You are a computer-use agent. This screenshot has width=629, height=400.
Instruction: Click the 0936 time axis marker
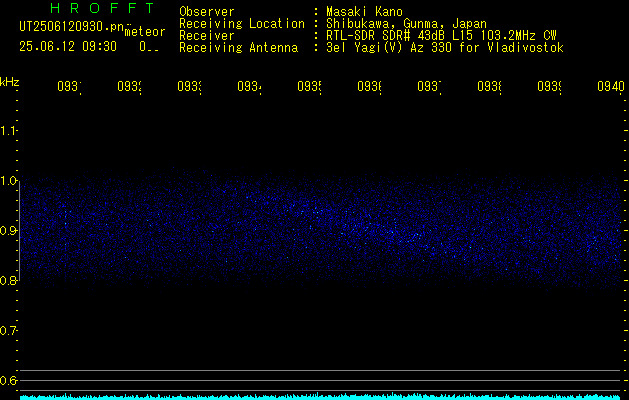pyautogui.click(x=369, y=87)
